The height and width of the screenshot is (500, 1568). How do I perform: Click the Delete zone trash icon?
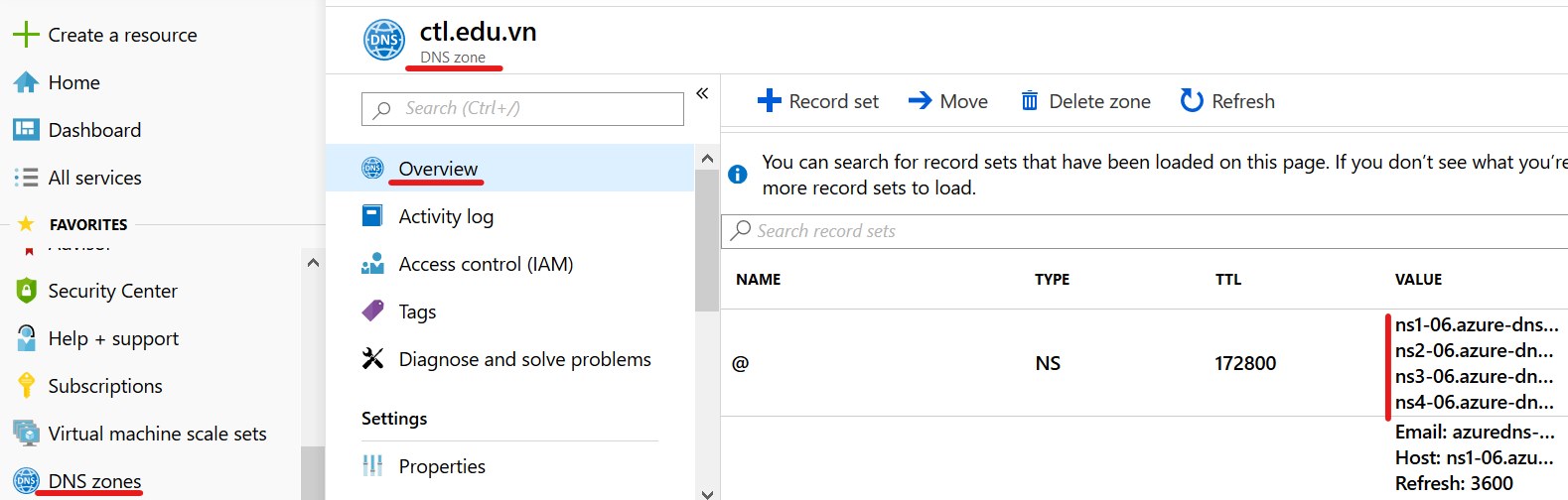[1030, 100]
